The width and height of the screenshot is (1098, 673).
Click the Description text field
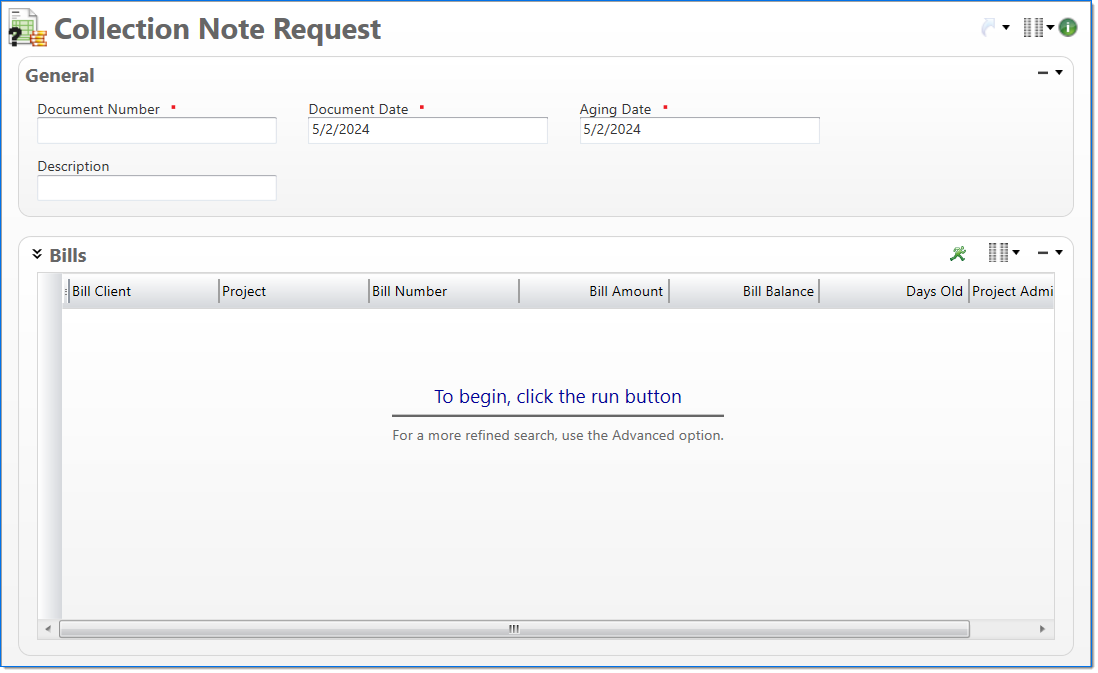point(157,188)
